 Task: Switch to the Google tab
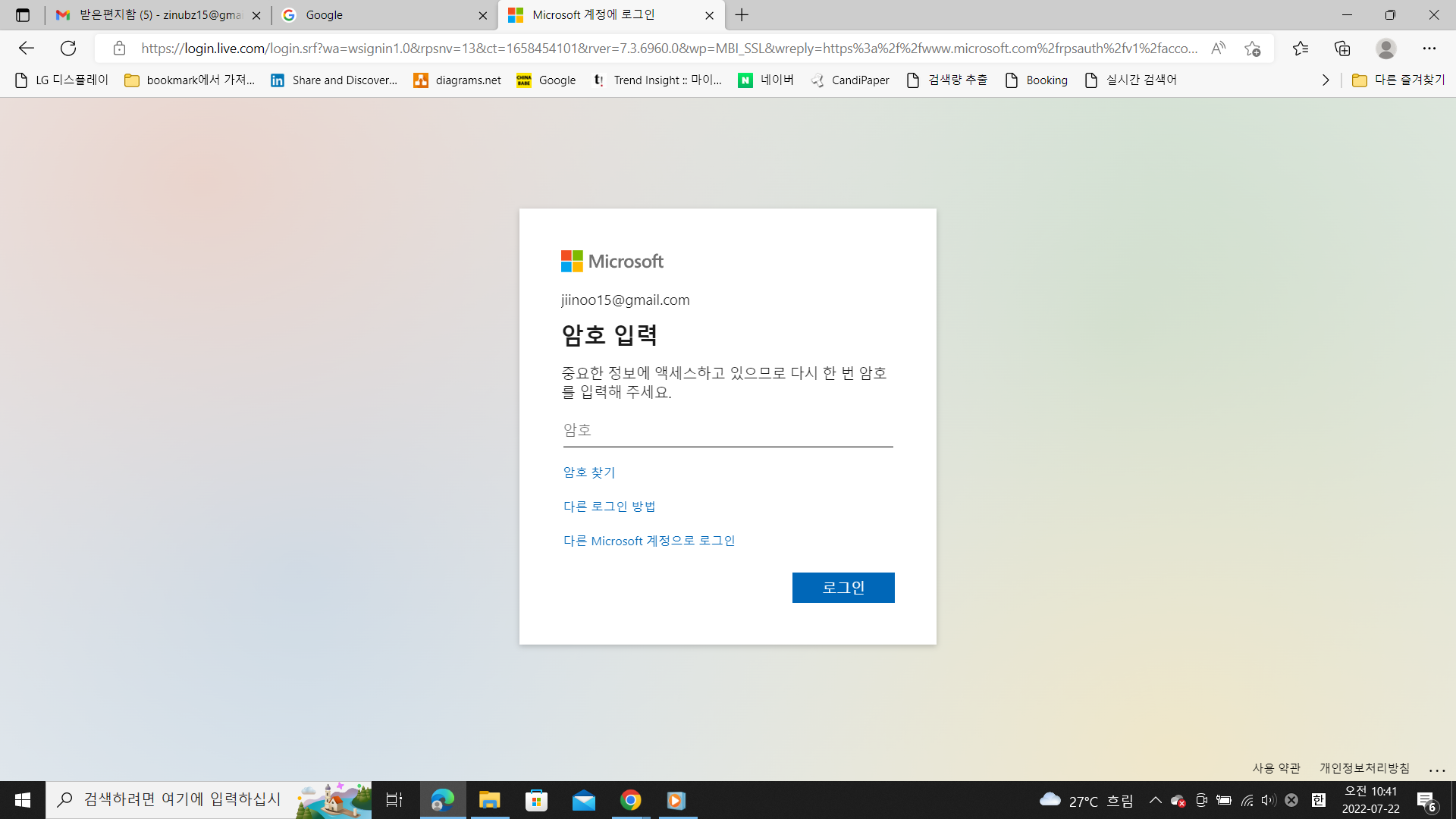pyautogui.click(x=384, y=15)
